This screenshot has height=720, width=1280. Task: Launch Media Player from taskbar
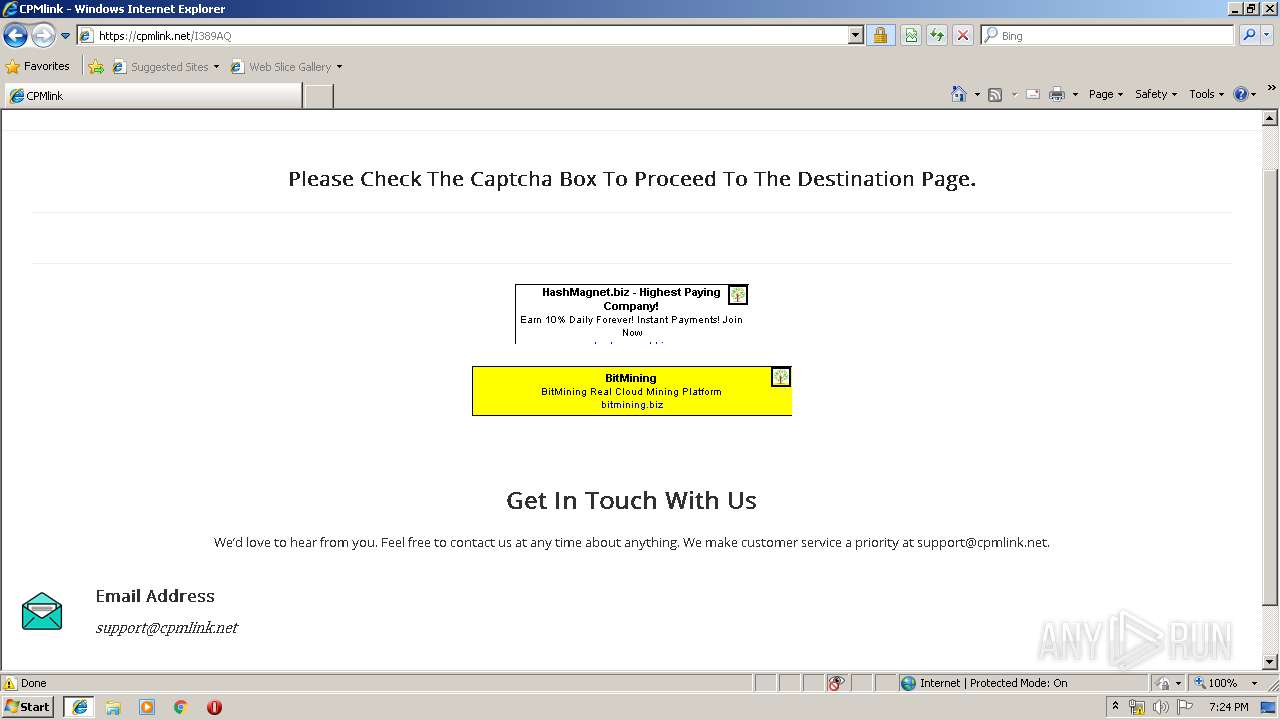(x=147, y=707)
